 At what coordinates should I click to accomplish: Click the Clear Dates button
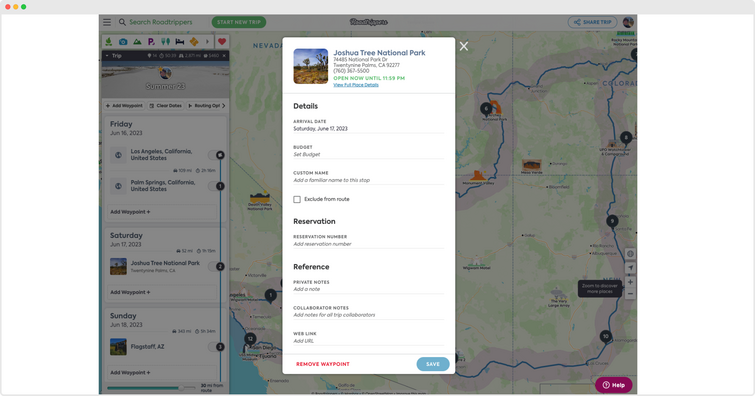165,106
